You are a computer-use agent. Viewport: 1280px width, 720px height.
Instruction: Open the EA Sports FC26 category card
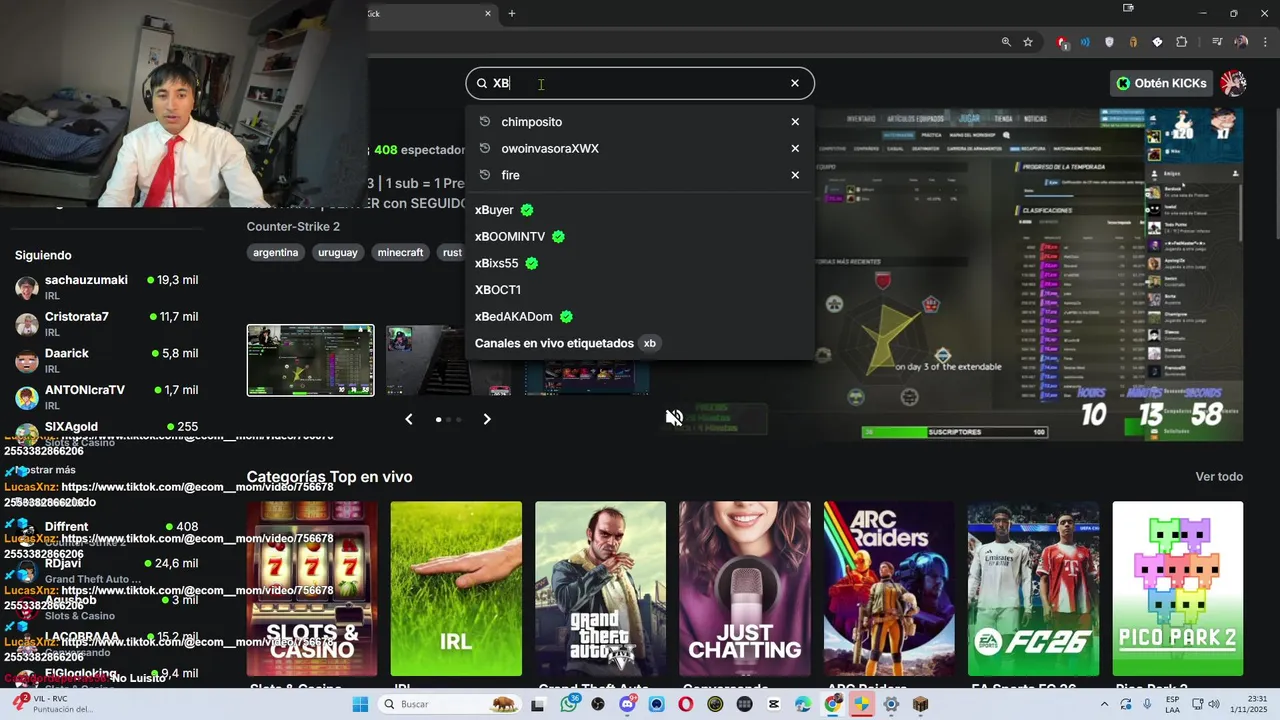[1033, 589]
